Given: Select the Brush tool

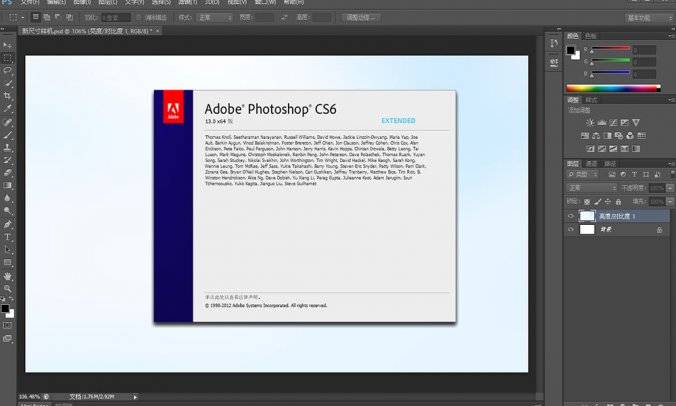Looking at the screenshot, I should click(7, 135).
